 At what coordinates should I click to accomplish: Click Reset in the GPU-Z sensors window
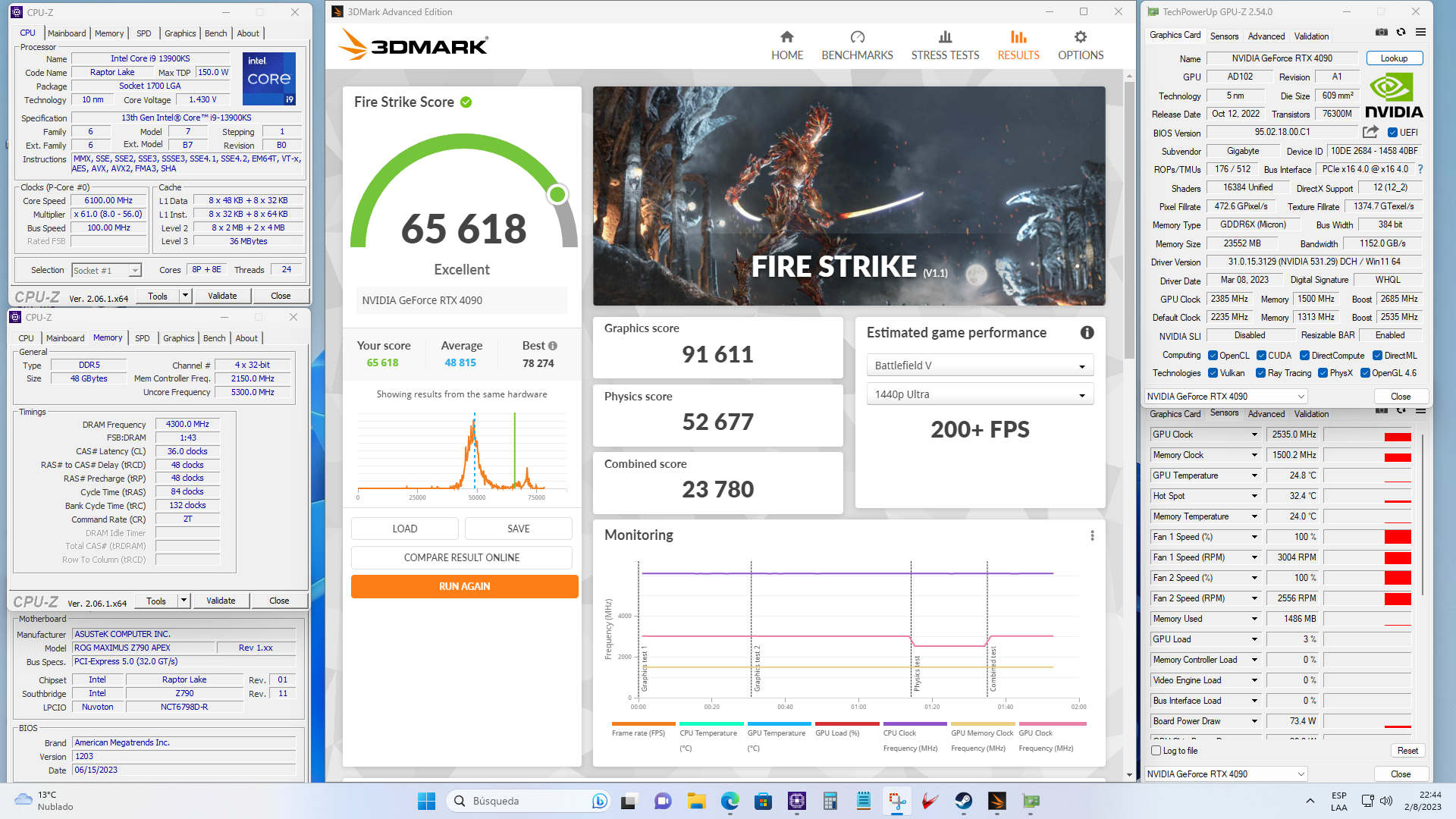click(x=1407, y=751)
